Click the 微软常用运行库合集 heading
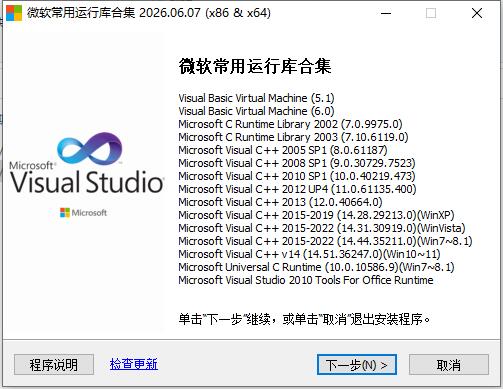Image resolution: width=503 pixels, height=389 pixels. pyautogui.click(x=255, y=66)
